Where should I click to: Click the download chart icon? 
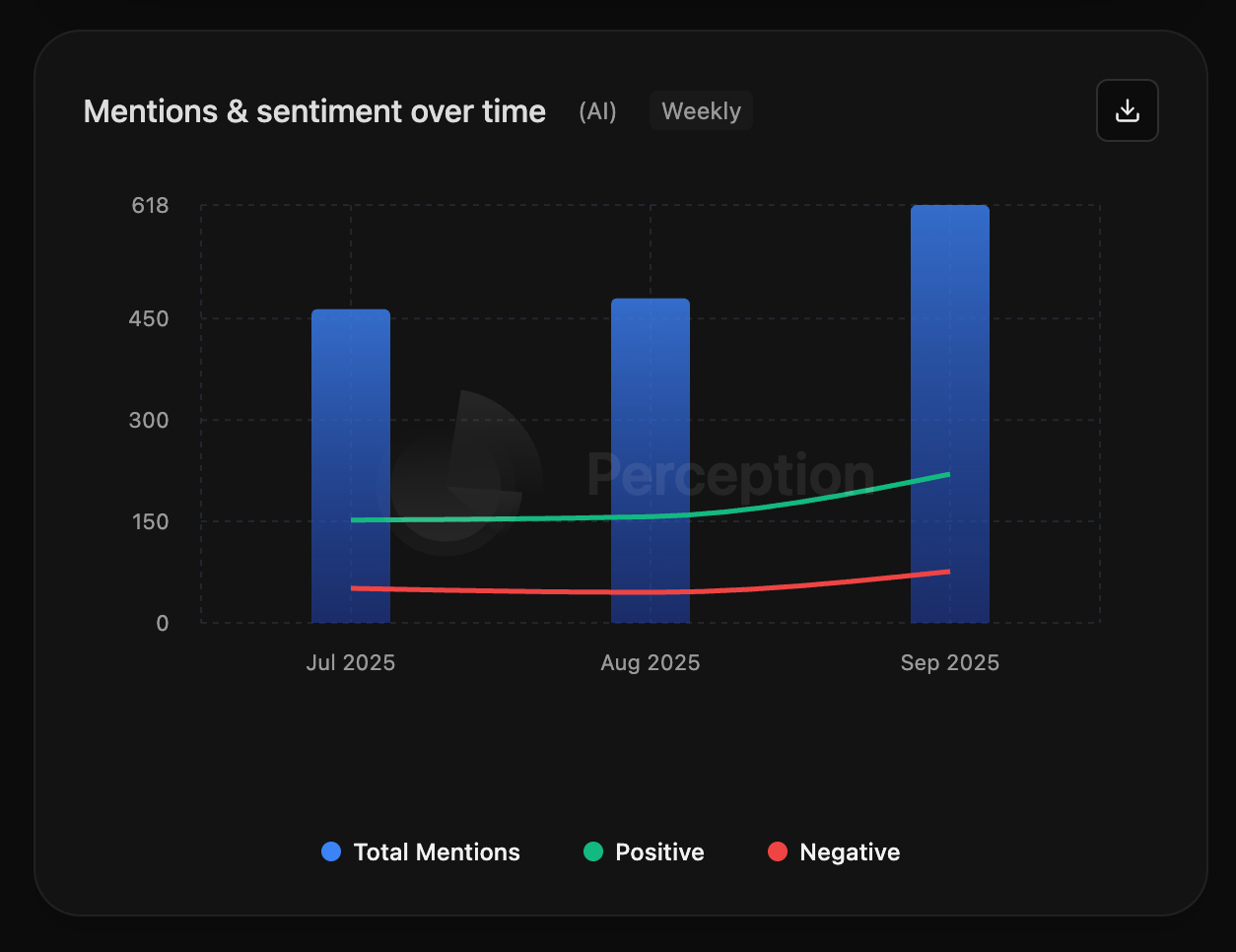[1127, 110]
